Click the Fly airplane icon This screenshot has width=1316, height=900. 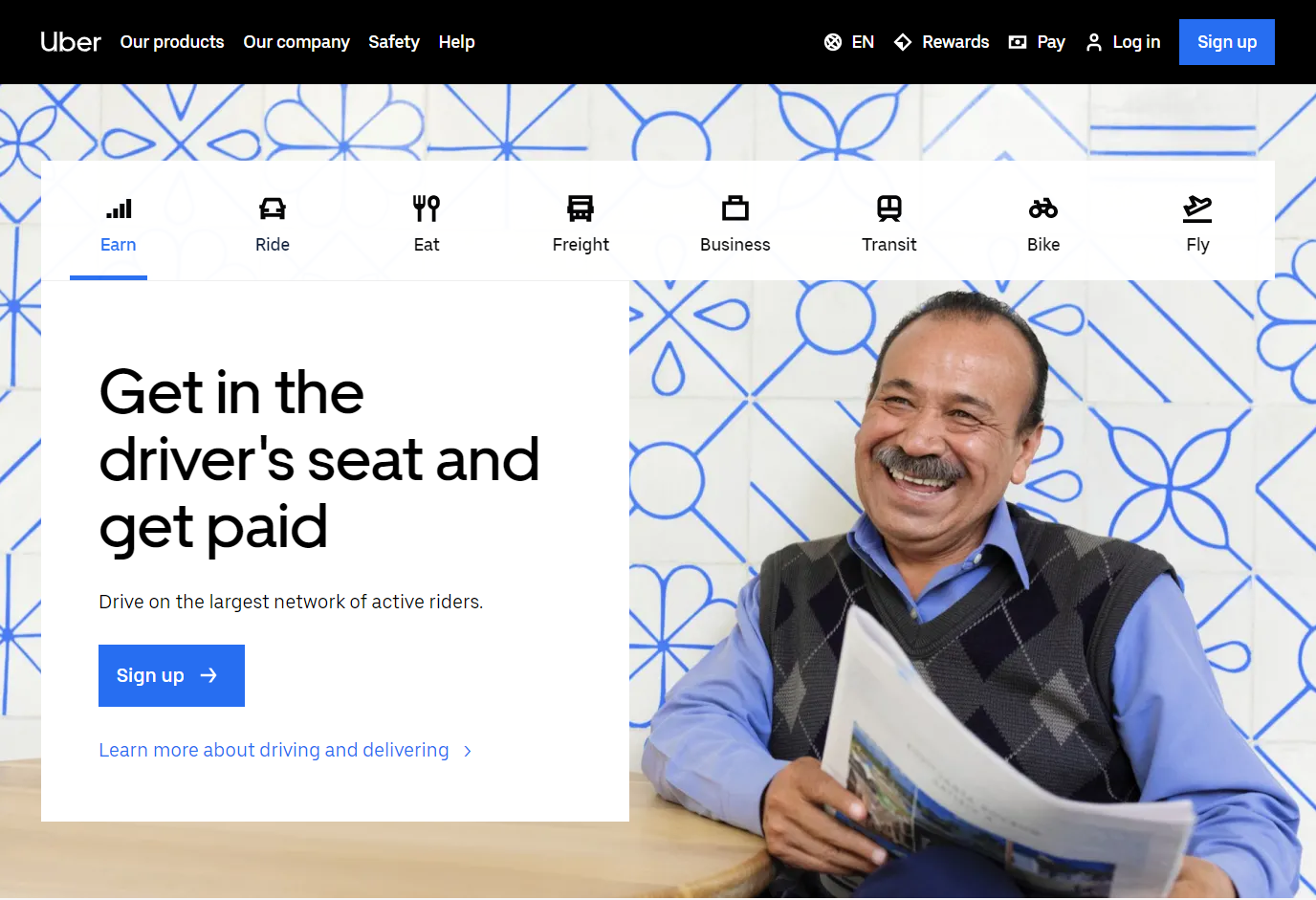(1197, 209)
